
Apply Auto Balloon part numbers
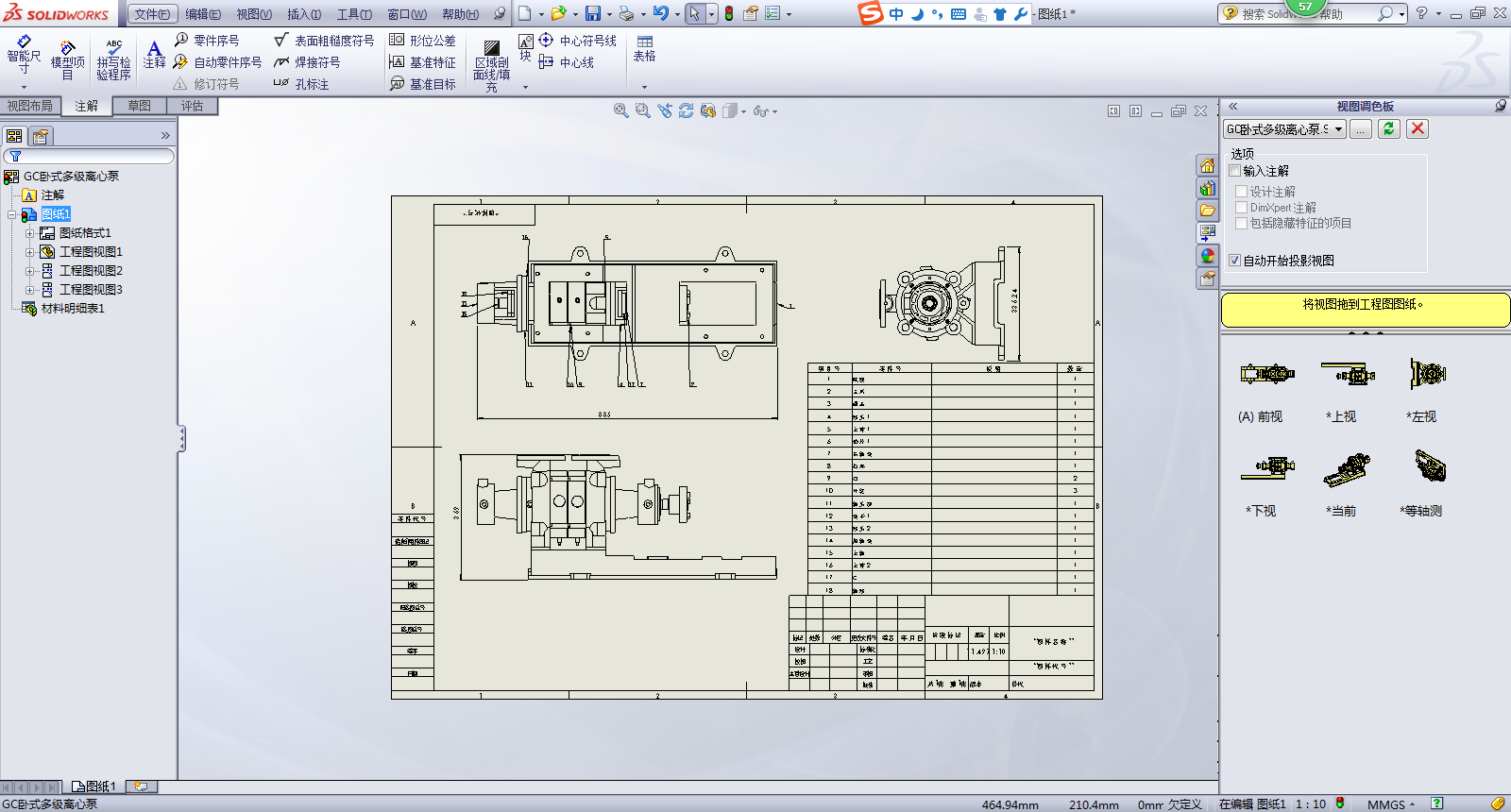tap(218, 62)
